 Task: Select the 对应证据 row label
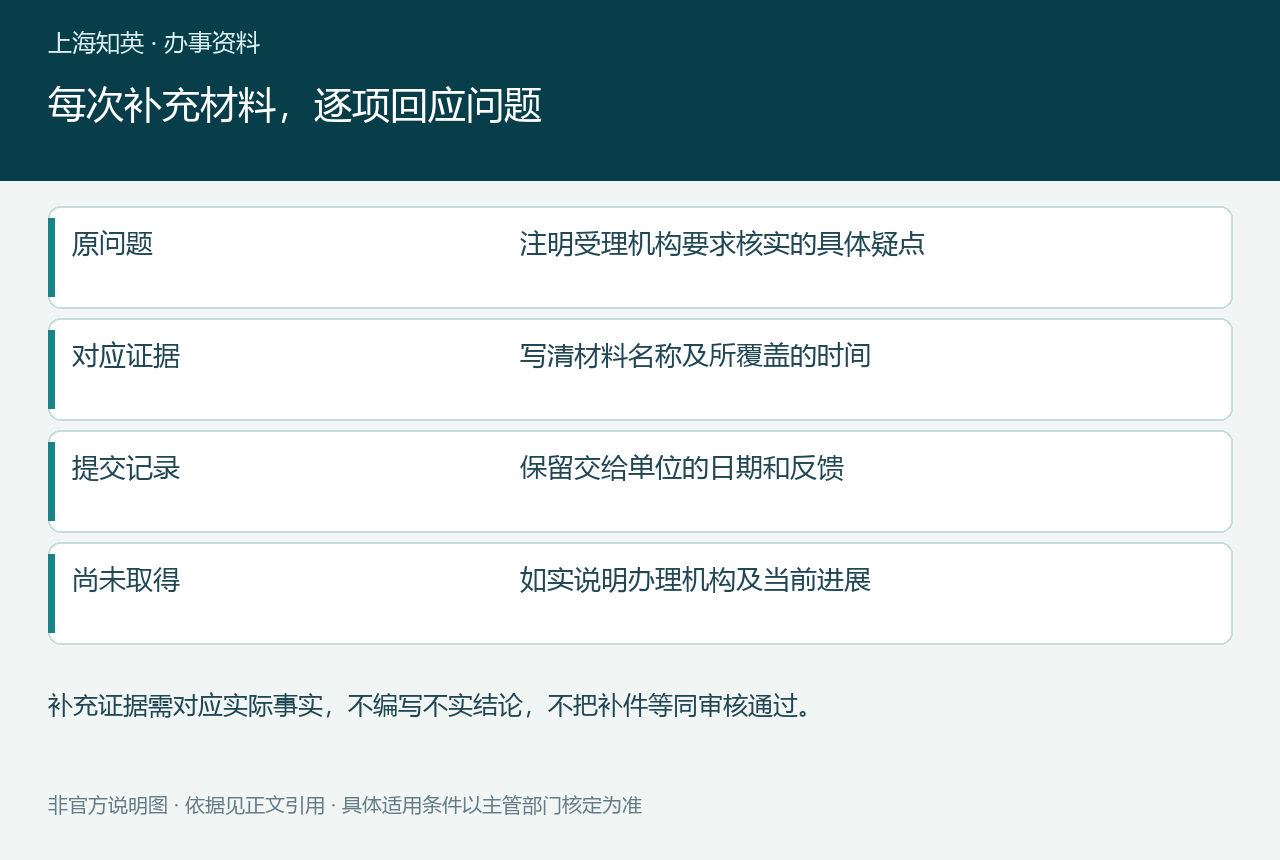126,356
